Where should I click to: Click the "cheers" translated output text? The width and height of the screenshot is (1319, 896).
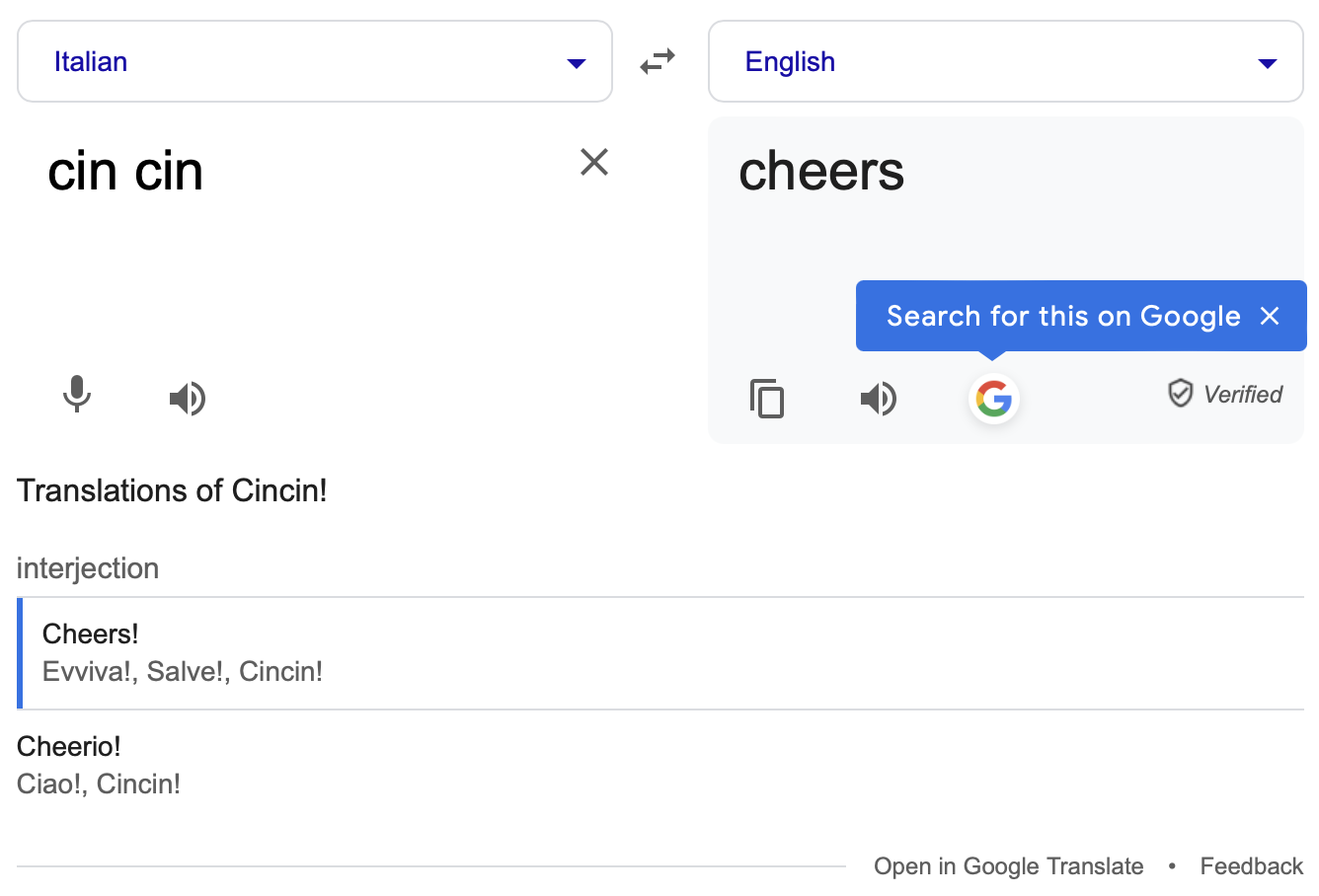pyautogui.click(x=821, y=172)
